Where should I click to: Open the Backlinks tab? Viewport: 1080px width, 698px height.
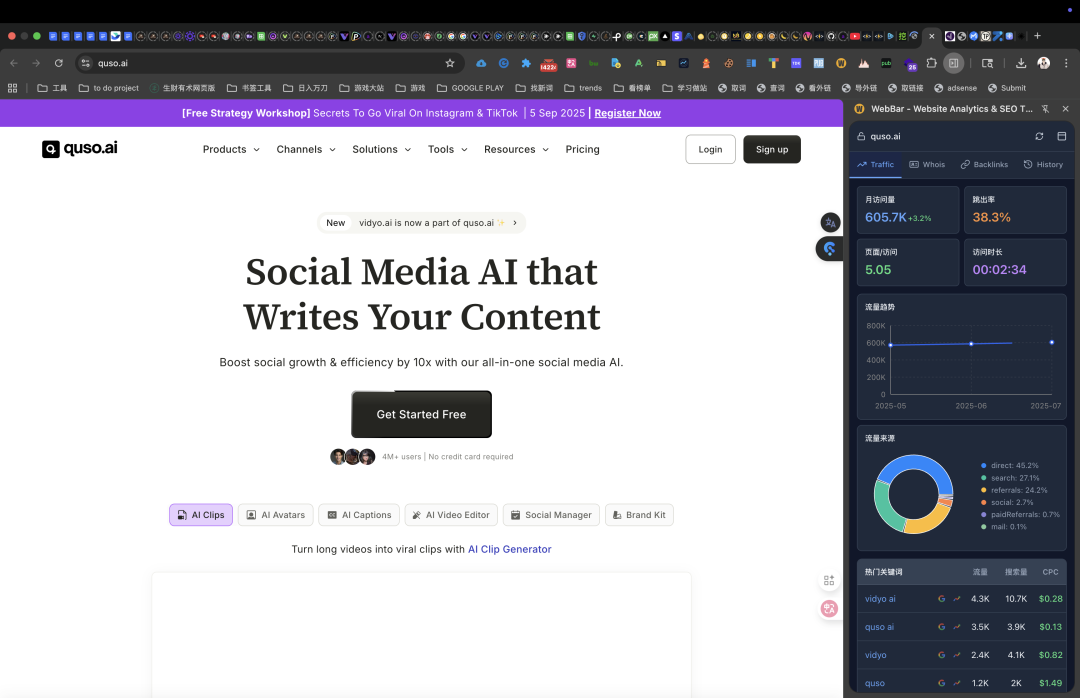point(984,165)
